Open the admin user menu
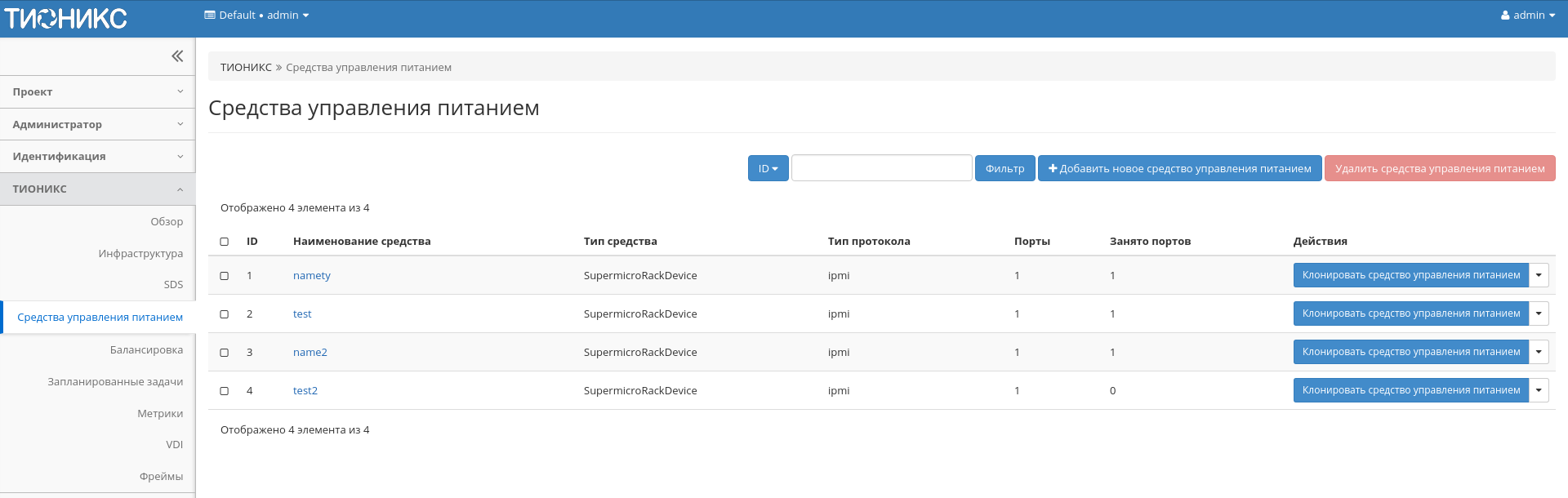Viewport: 1568px width, 498px height. pyautogui.click(x=1527, y=16)
